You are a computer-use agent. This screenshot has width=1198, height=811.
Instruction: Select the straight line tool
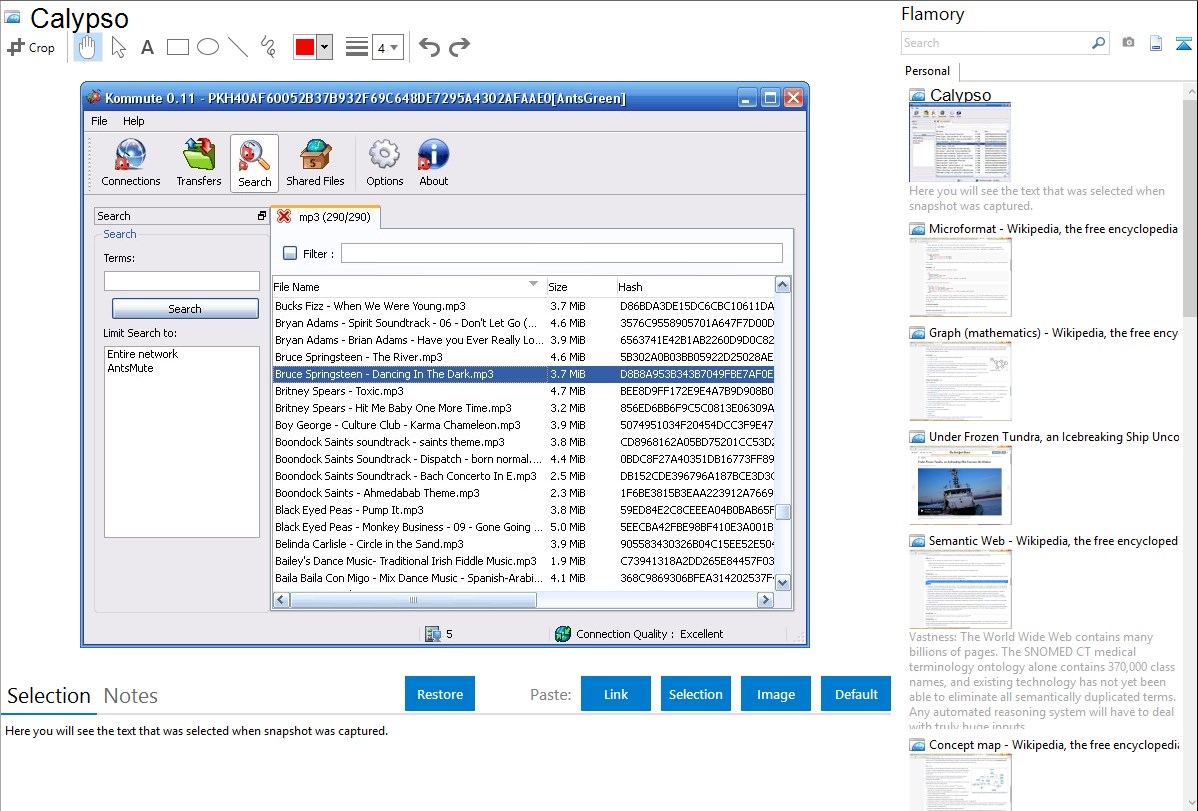pos(238,47)
